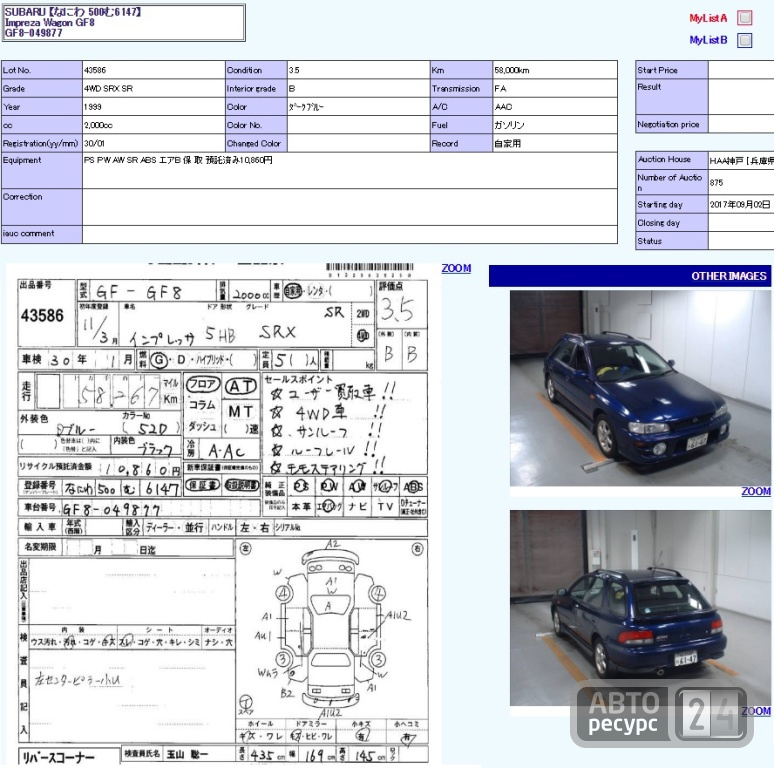Click the Color value ダークブルー

[306, 107]
